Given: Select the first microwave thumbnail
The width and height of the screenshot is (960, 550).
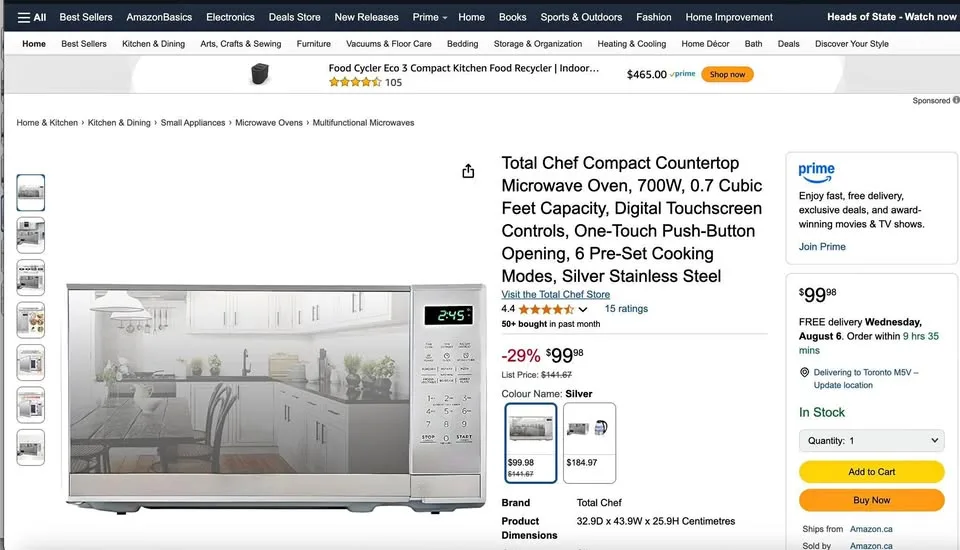Looking at the screenshot, I should pyautogui.click(x=31, y=192).
